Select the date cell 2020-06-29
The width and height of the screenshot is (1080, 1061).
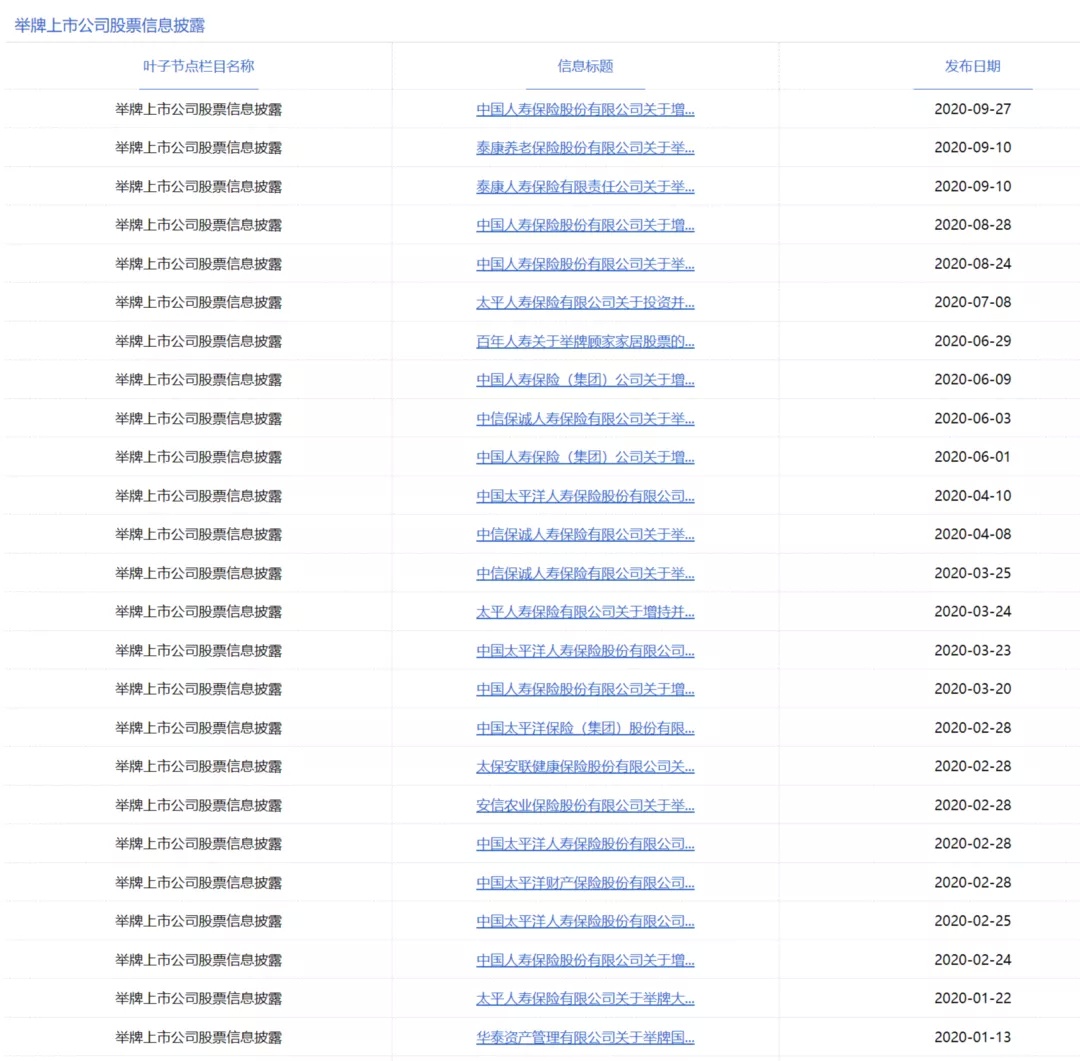coord(973,341)
